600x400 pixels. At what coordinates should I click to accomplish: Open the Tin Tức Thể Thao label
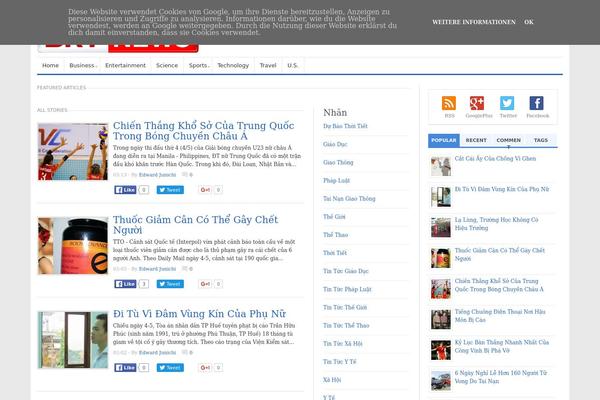point(346,325)
